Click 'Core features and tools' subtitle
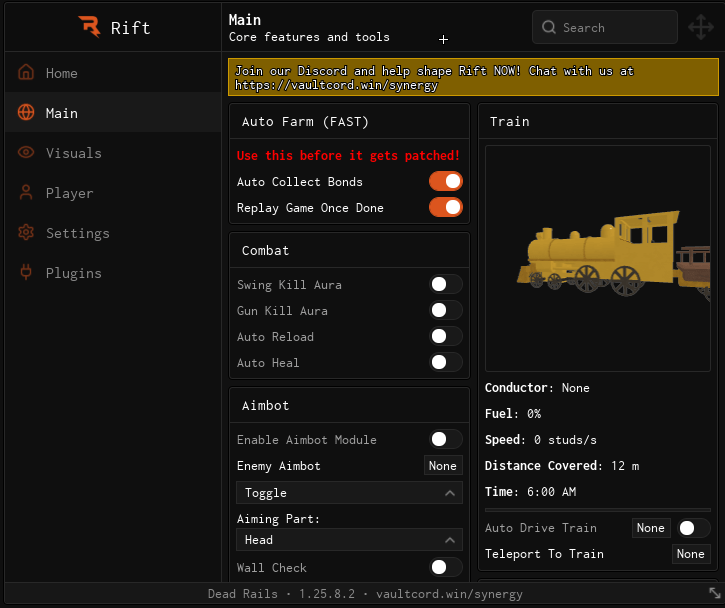The image size is (725, 608). tap(309, 37)
